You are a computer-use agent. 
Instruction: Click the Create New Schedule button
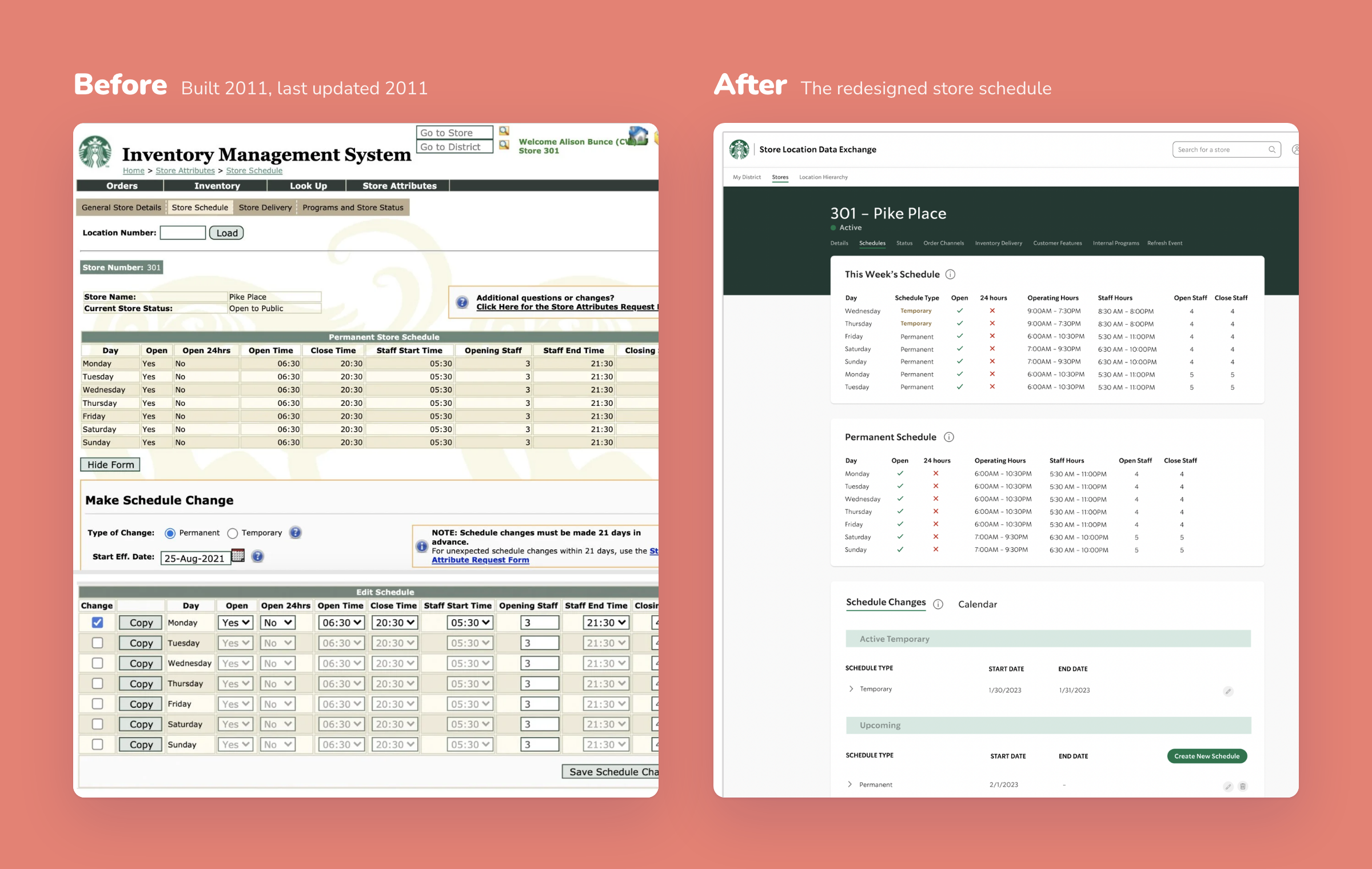[1207, 756]
